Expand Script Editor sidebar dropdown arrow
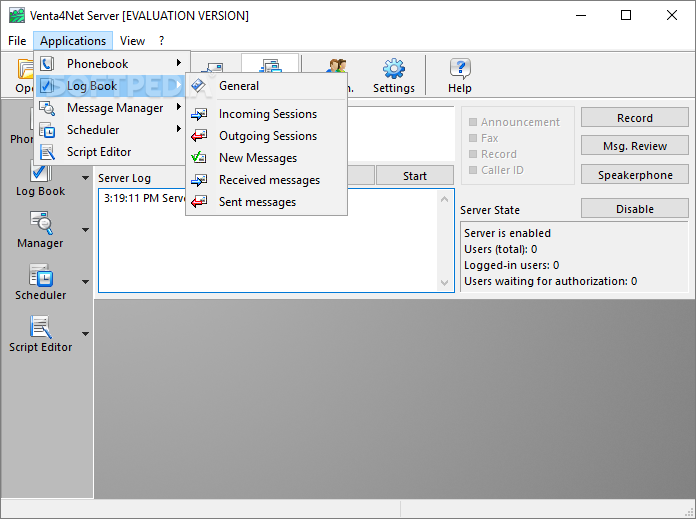Image resolution: width=696 pixels, height=519 pixels. 85,334
